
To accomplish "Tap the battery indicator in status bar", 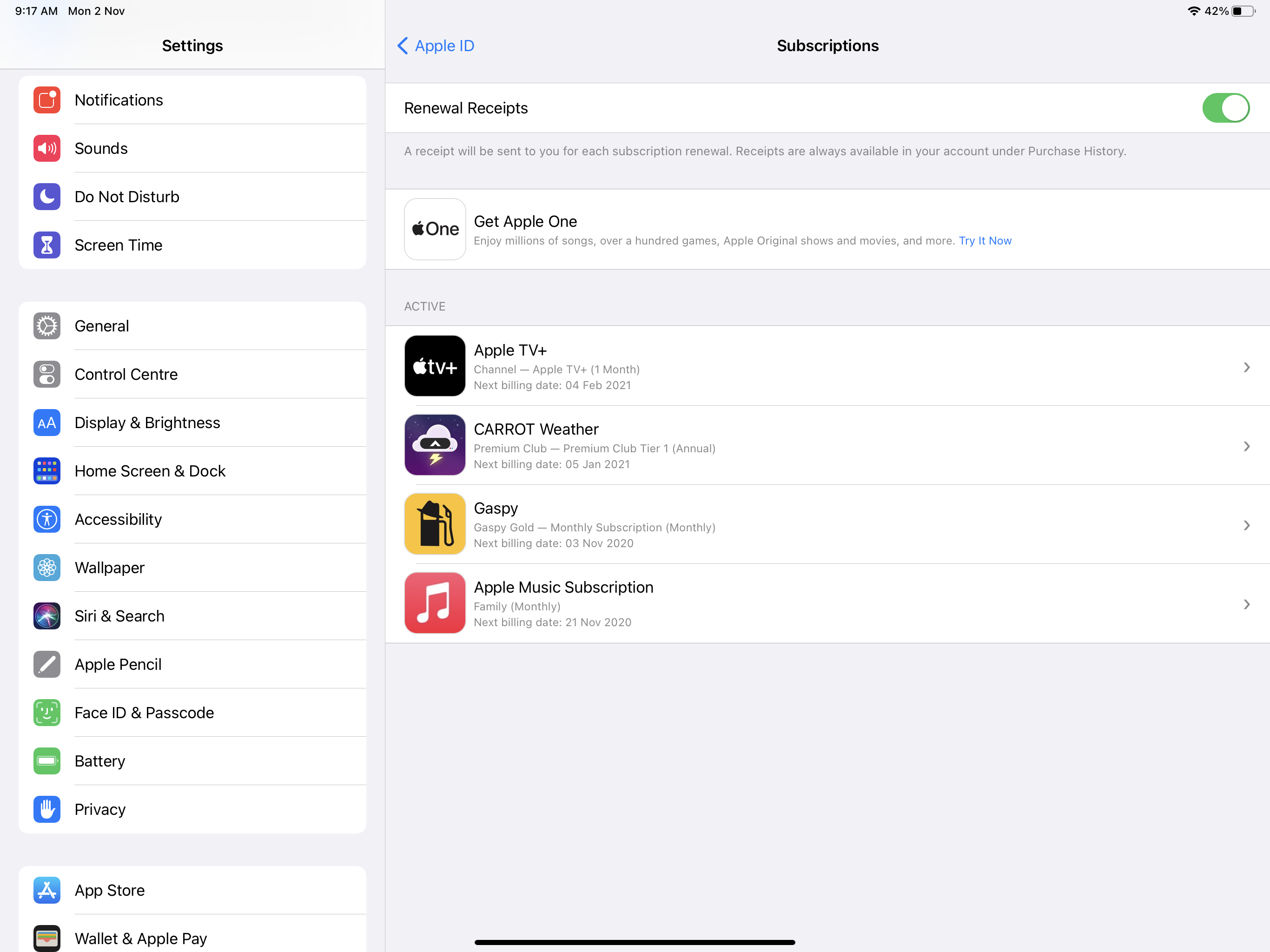I will [x=1244, y=11].
